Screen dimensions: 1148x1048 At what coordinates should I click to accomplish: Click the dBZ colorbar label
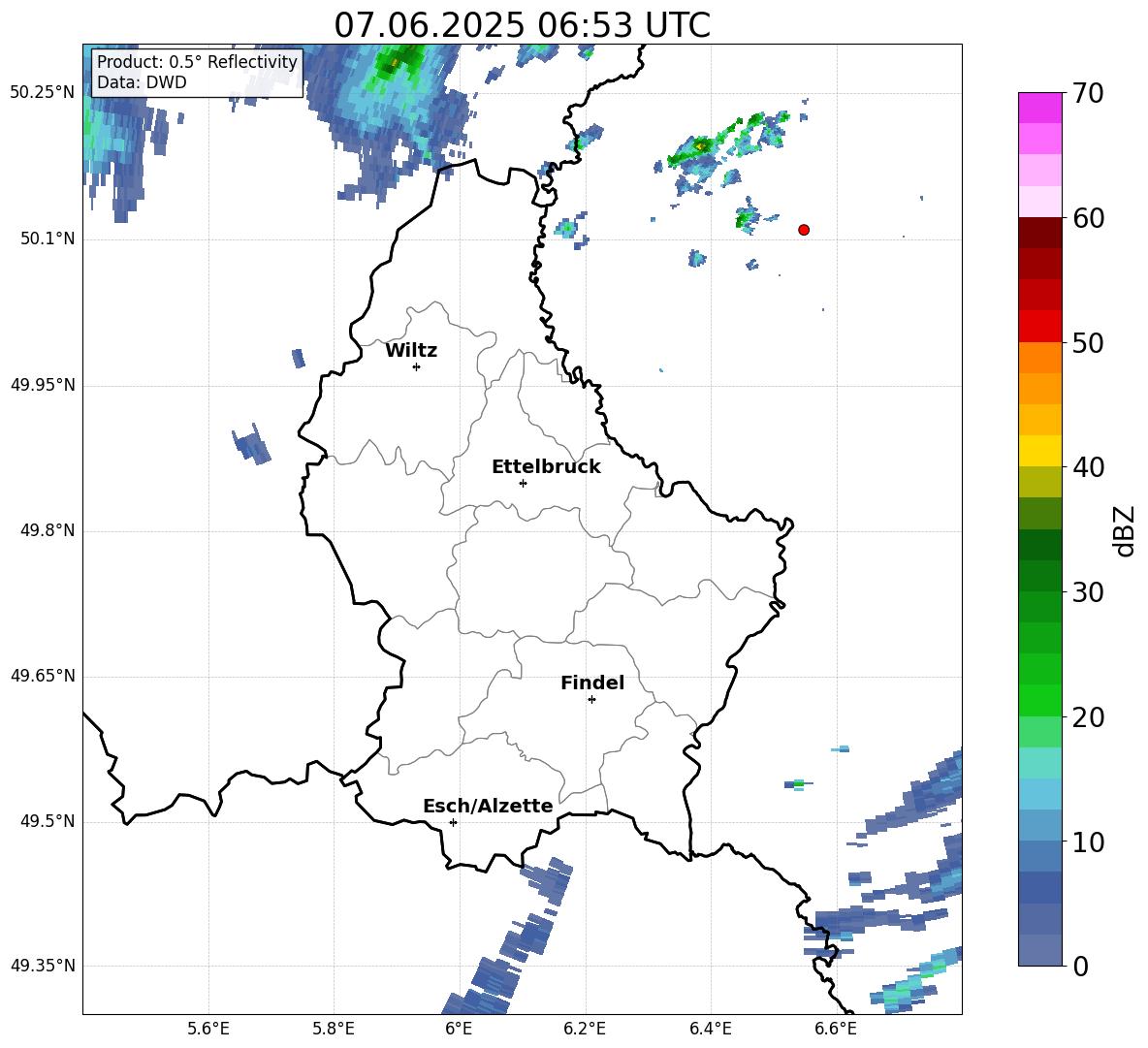click(x=1123, y=530)
